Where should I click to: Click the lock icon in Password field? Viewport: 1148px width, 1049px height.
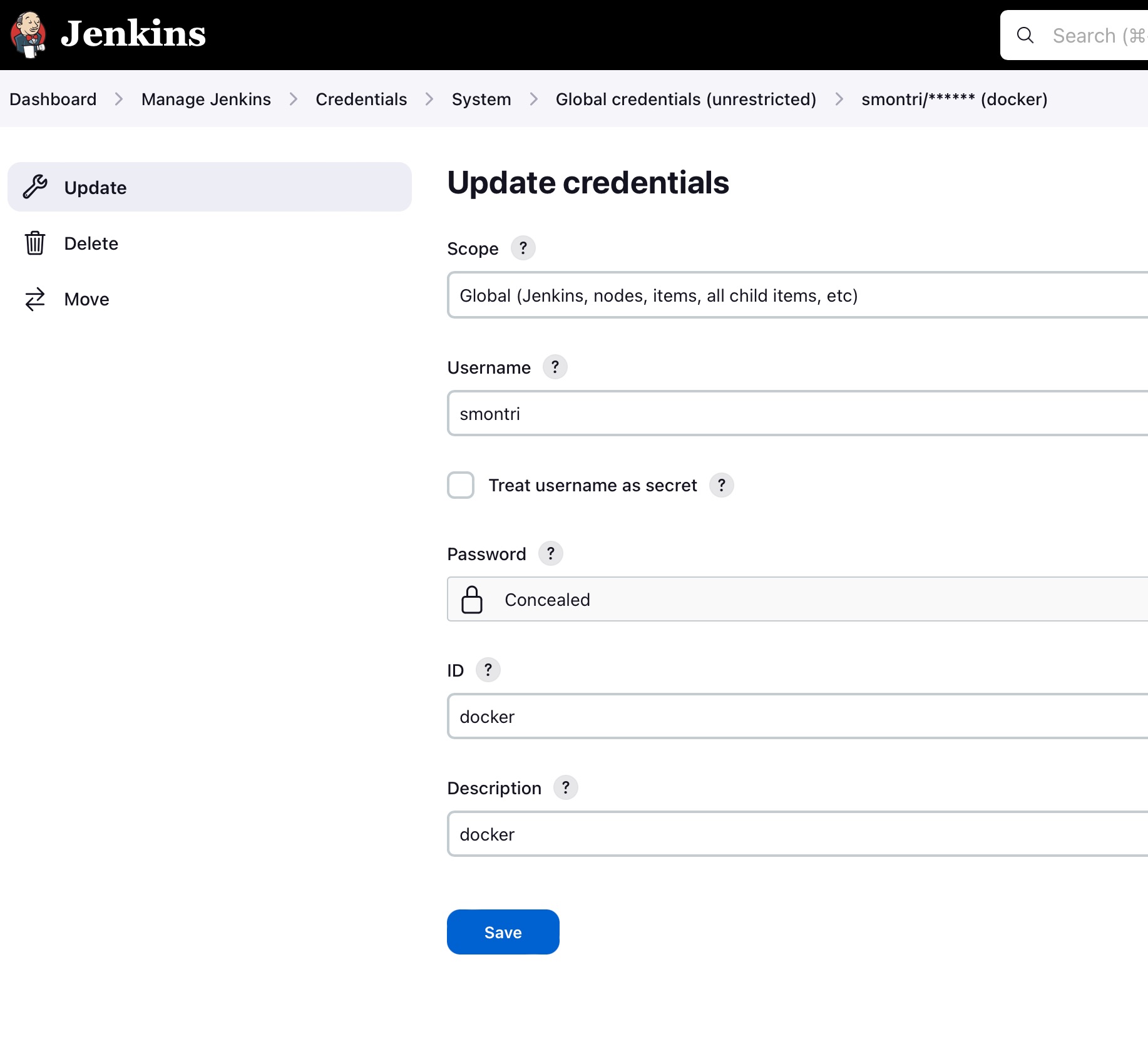click(472, 600)
